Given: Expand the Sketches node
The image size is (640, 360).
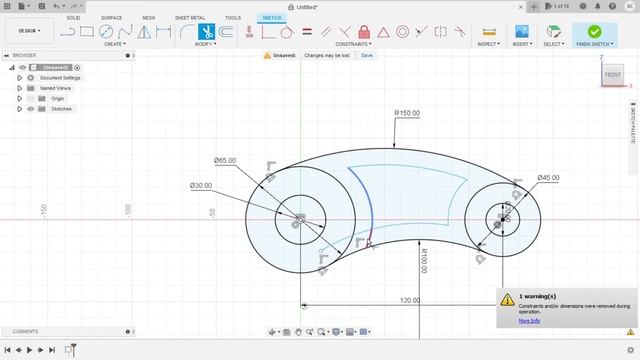Looking at the screenshot, I should coord(19,109).
